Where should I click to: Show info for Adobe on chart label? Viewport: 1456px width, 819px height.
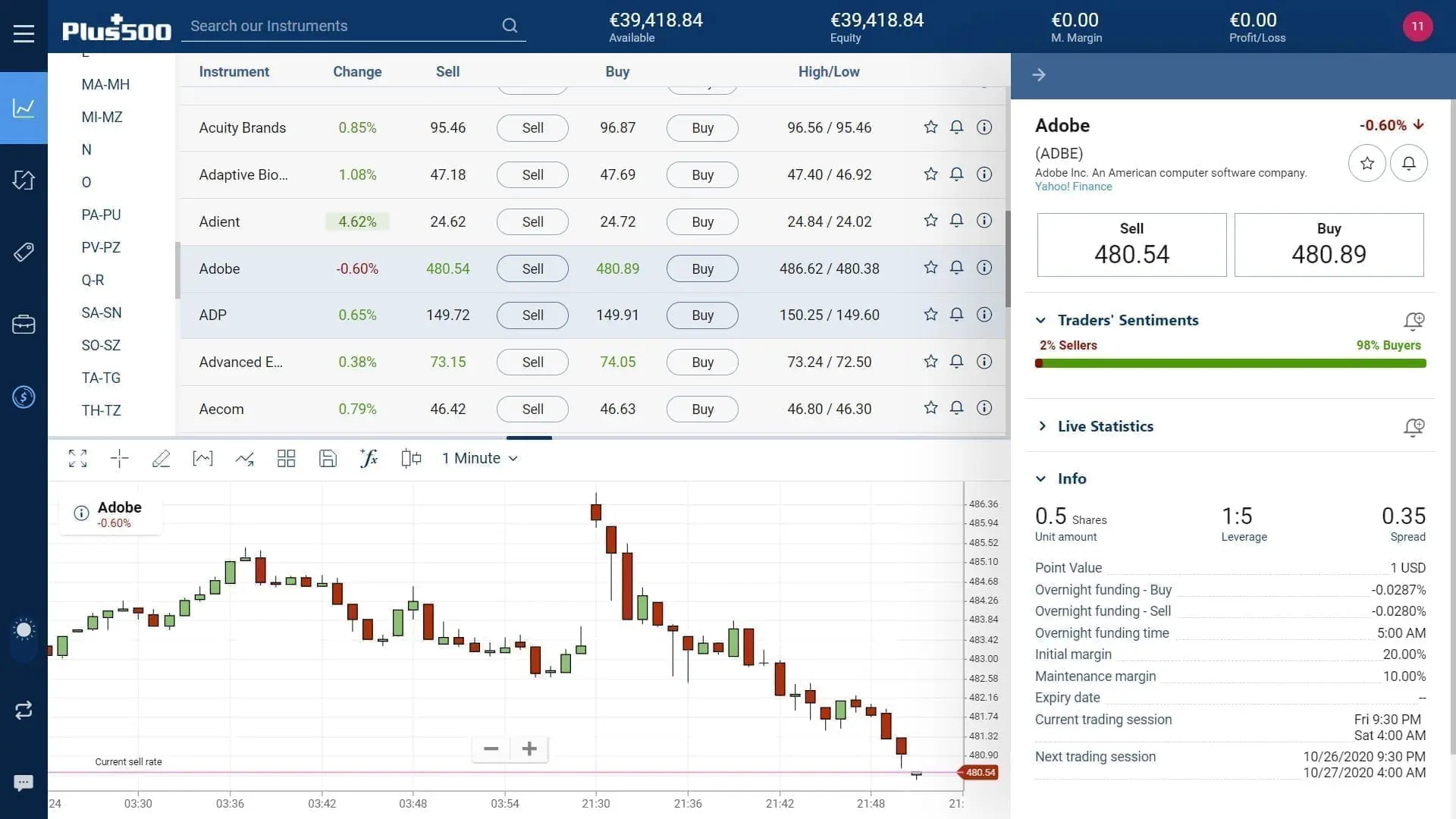pos(81,513)
